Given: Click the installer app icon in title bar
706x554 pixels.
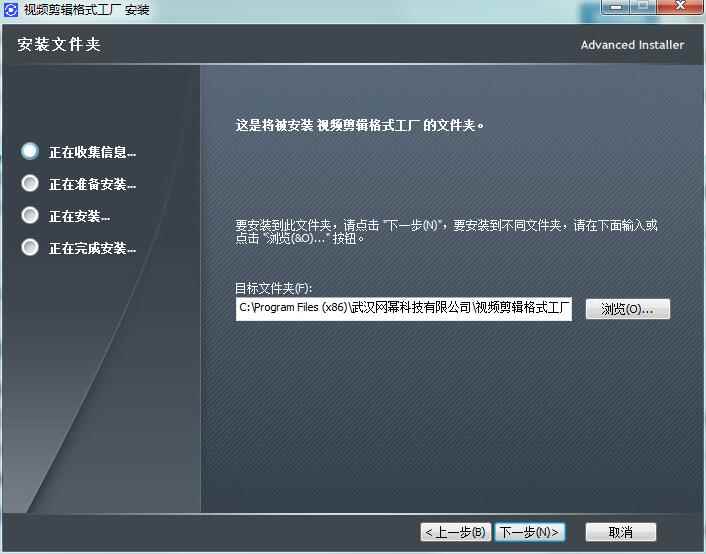Looking at the screenshot, I should coord(11,9).
